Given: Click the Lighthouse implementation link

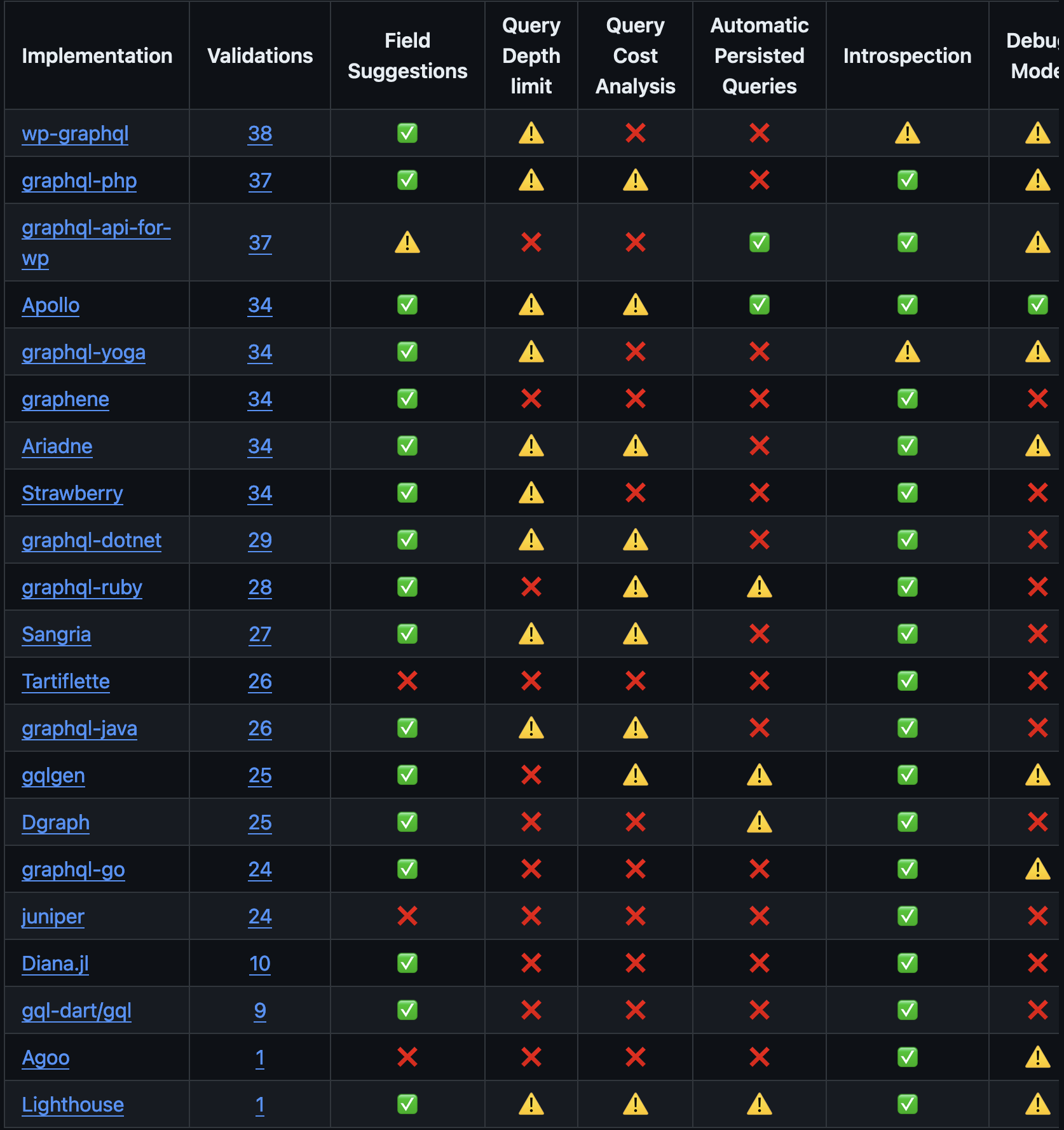Looking at the screenshot, I should tap(72, 1105).
